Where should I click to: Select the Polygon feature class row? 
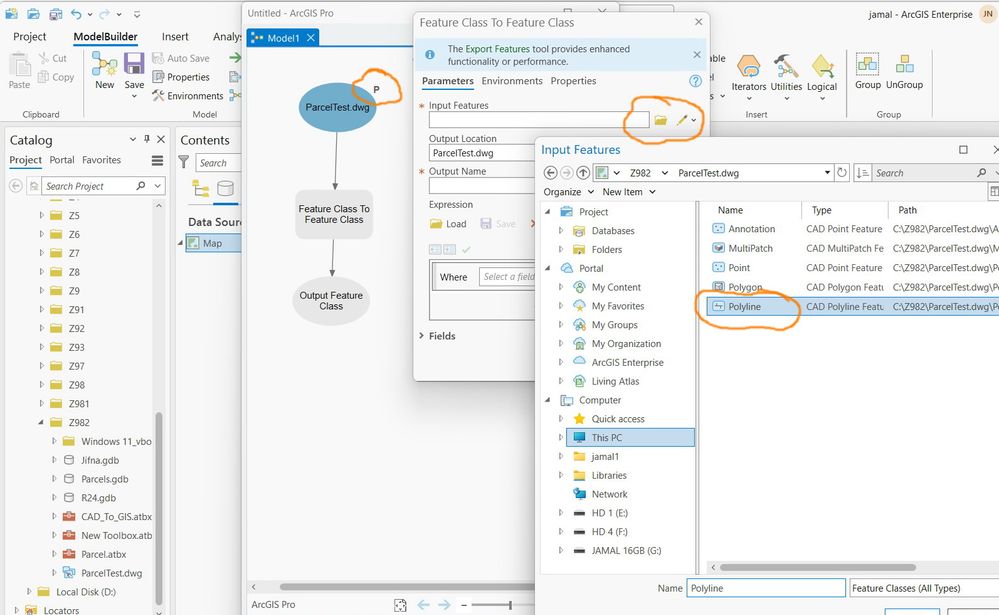[854, 287]
